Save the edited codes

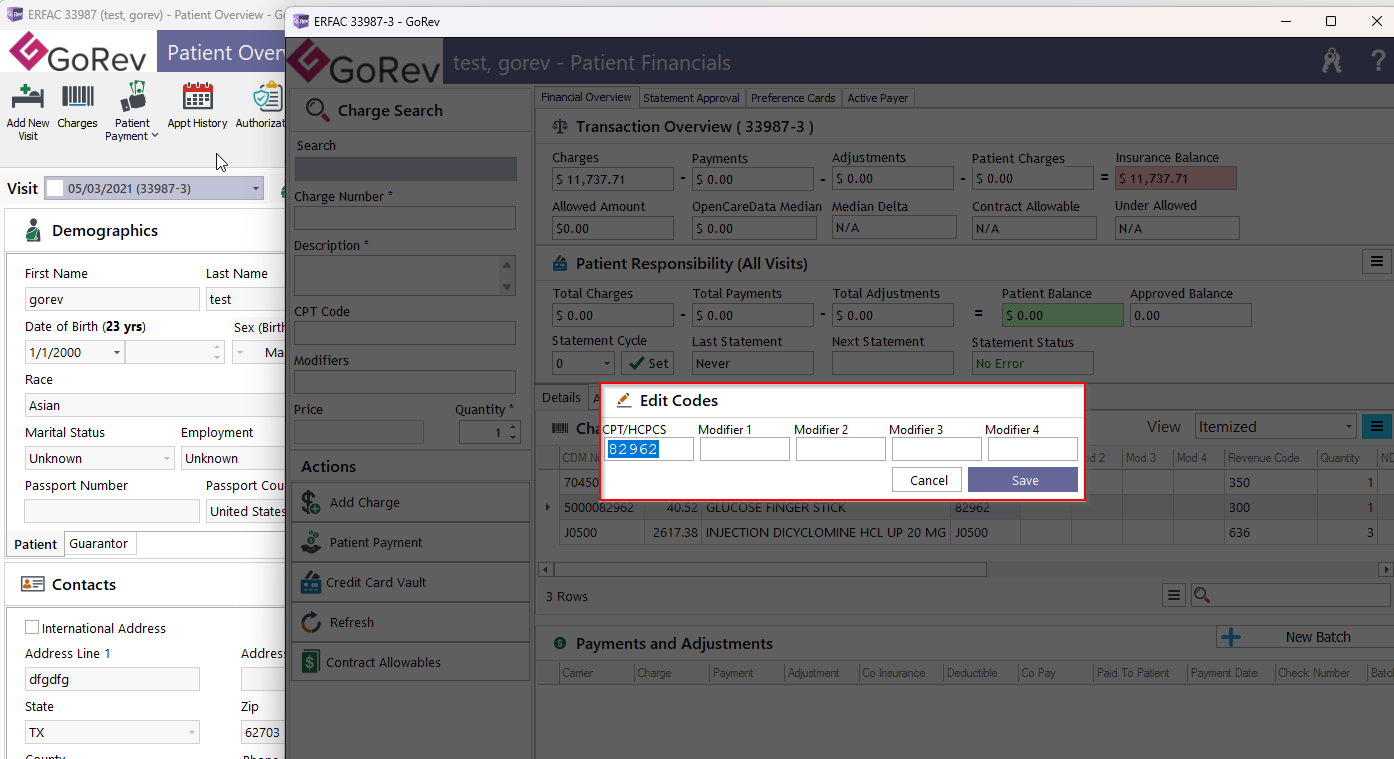tap(1023, 480)
